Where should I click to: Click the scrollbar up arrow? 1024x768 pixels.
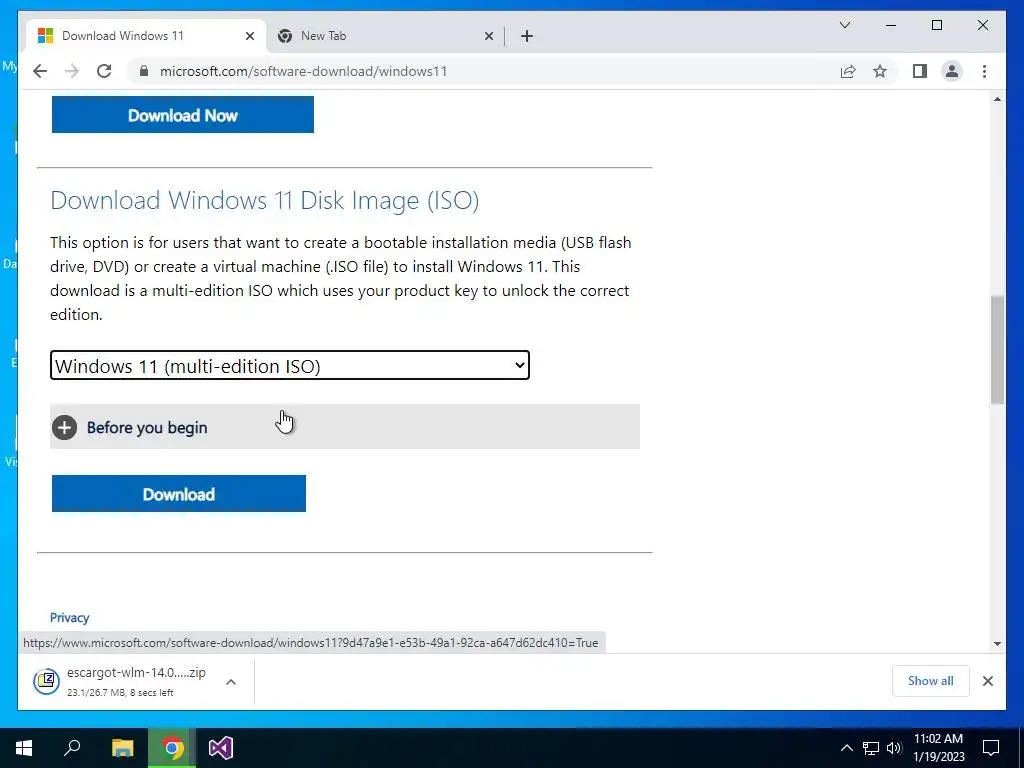(x=997, y=99)
